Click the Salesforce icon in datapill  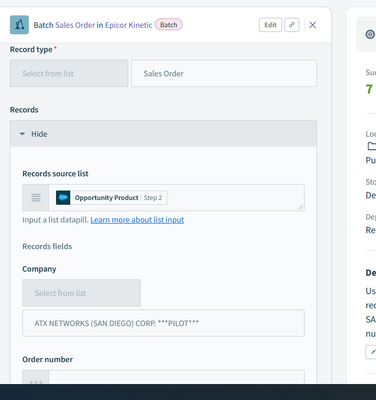tap(63, 198)
